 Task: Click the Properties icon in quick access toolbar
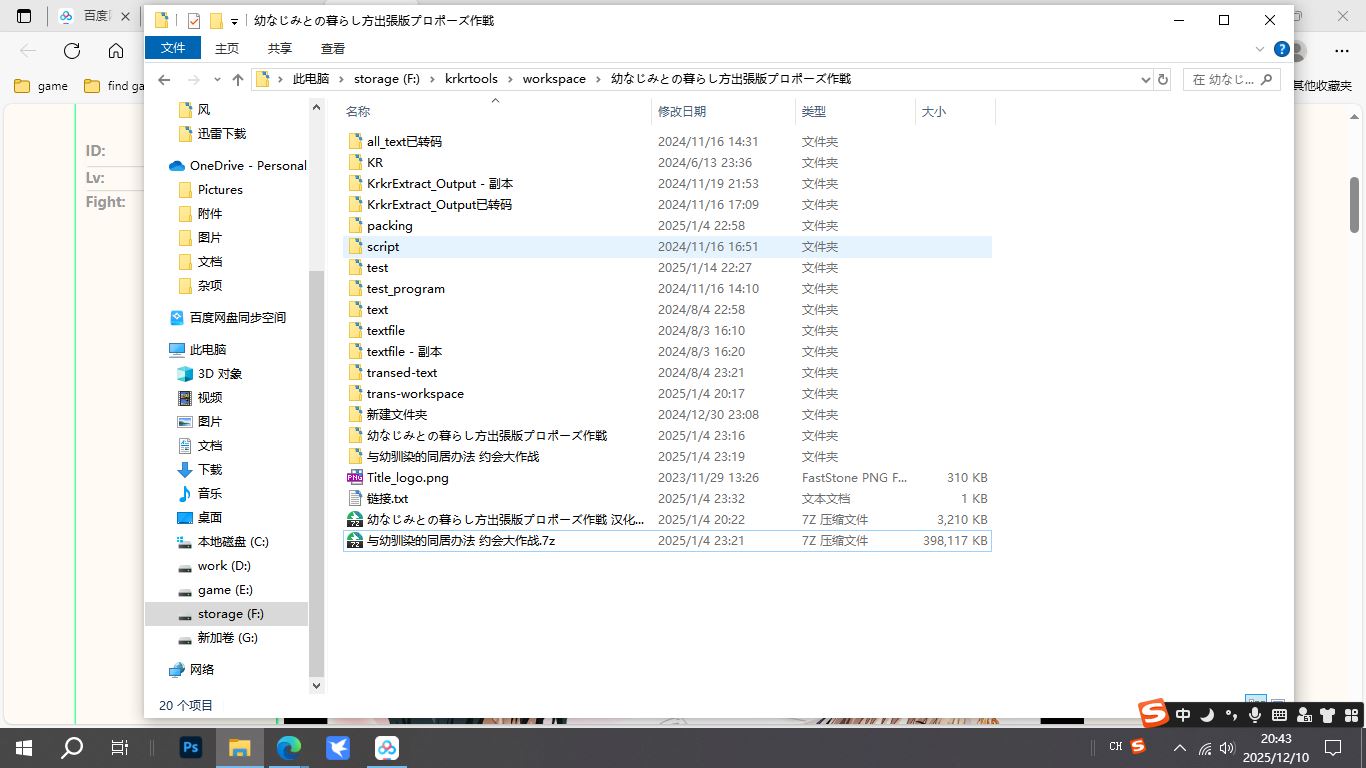pos(194,21)
